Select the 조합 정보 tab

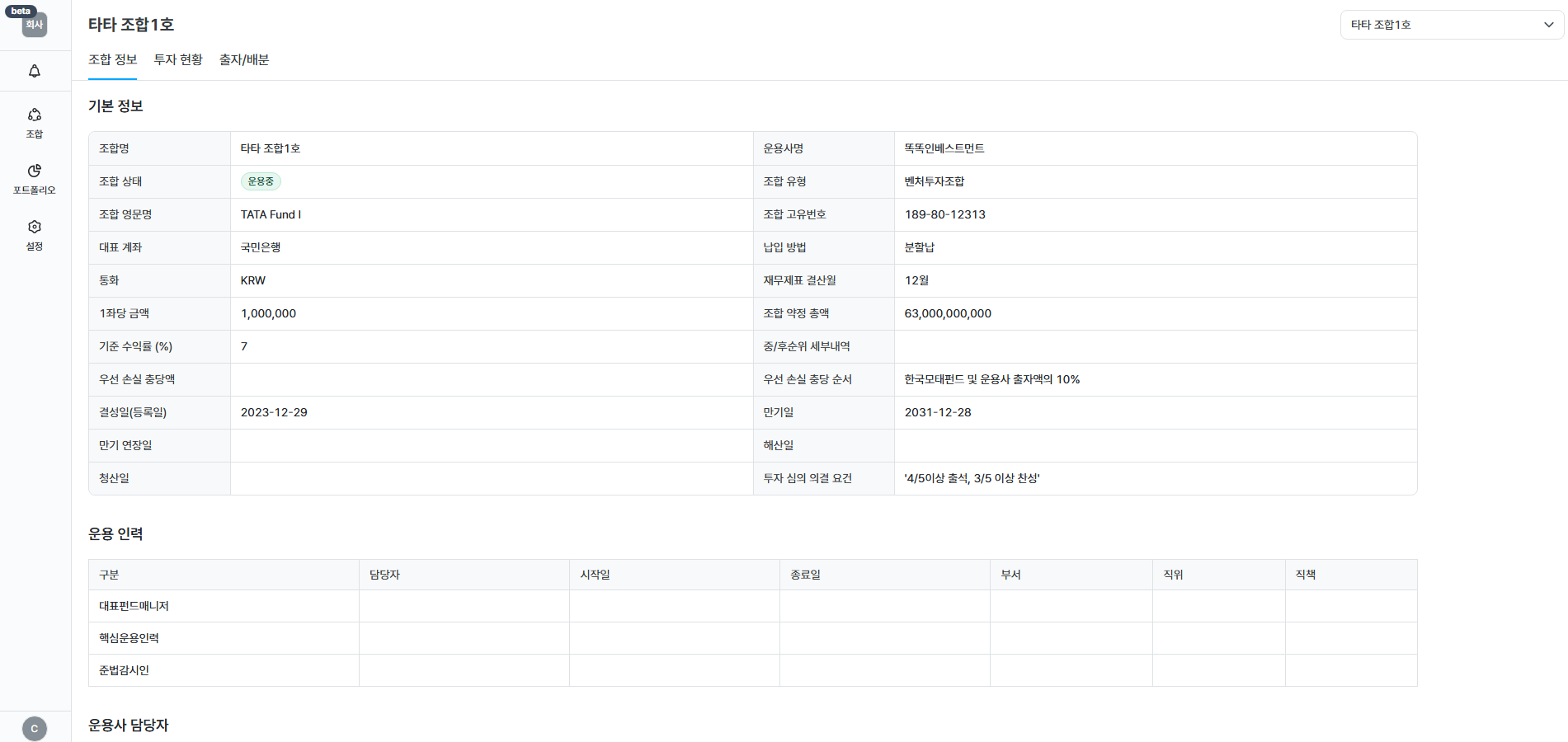[112, 59]
